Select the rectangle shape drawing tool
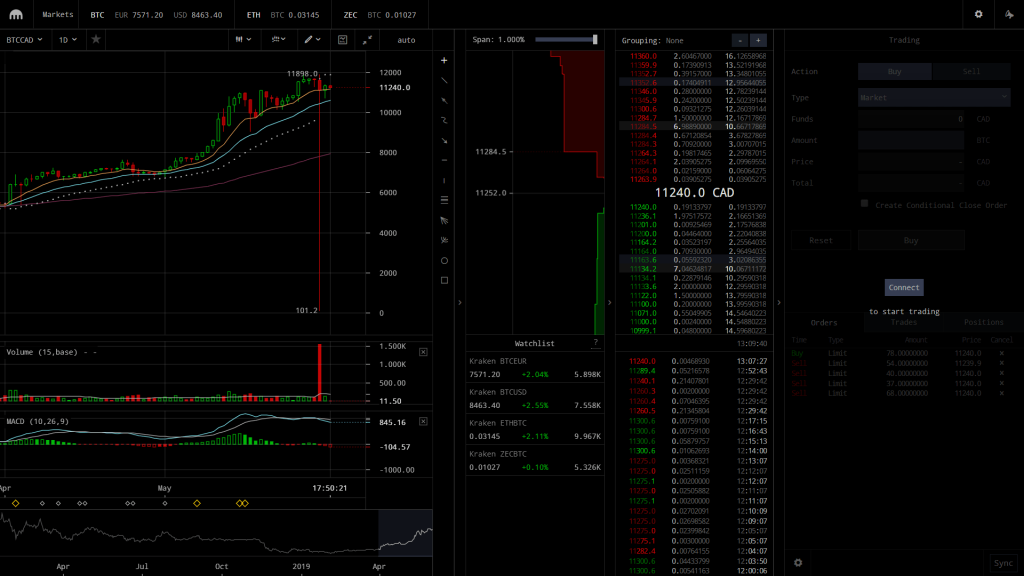This screenshot has height=576, width=1024. tap(444, 280)
